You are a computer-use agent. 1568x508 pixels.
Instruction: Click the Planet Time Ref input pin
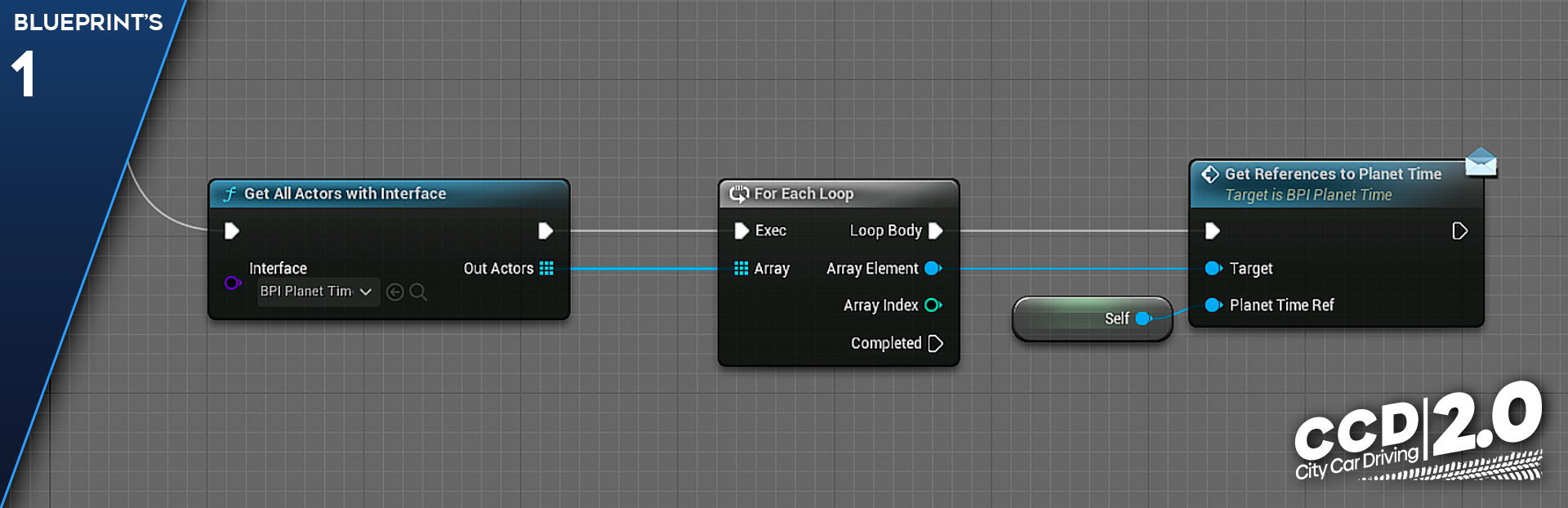[x=1214, y=305]
